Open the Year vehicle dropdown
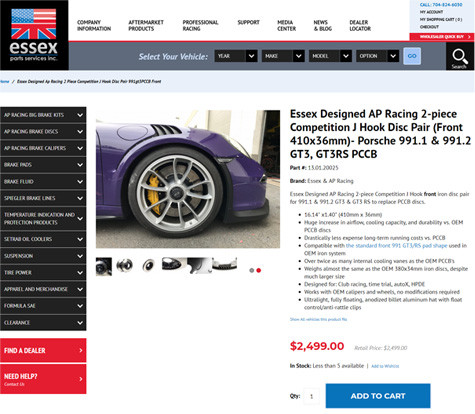 (x=236, y=56)
